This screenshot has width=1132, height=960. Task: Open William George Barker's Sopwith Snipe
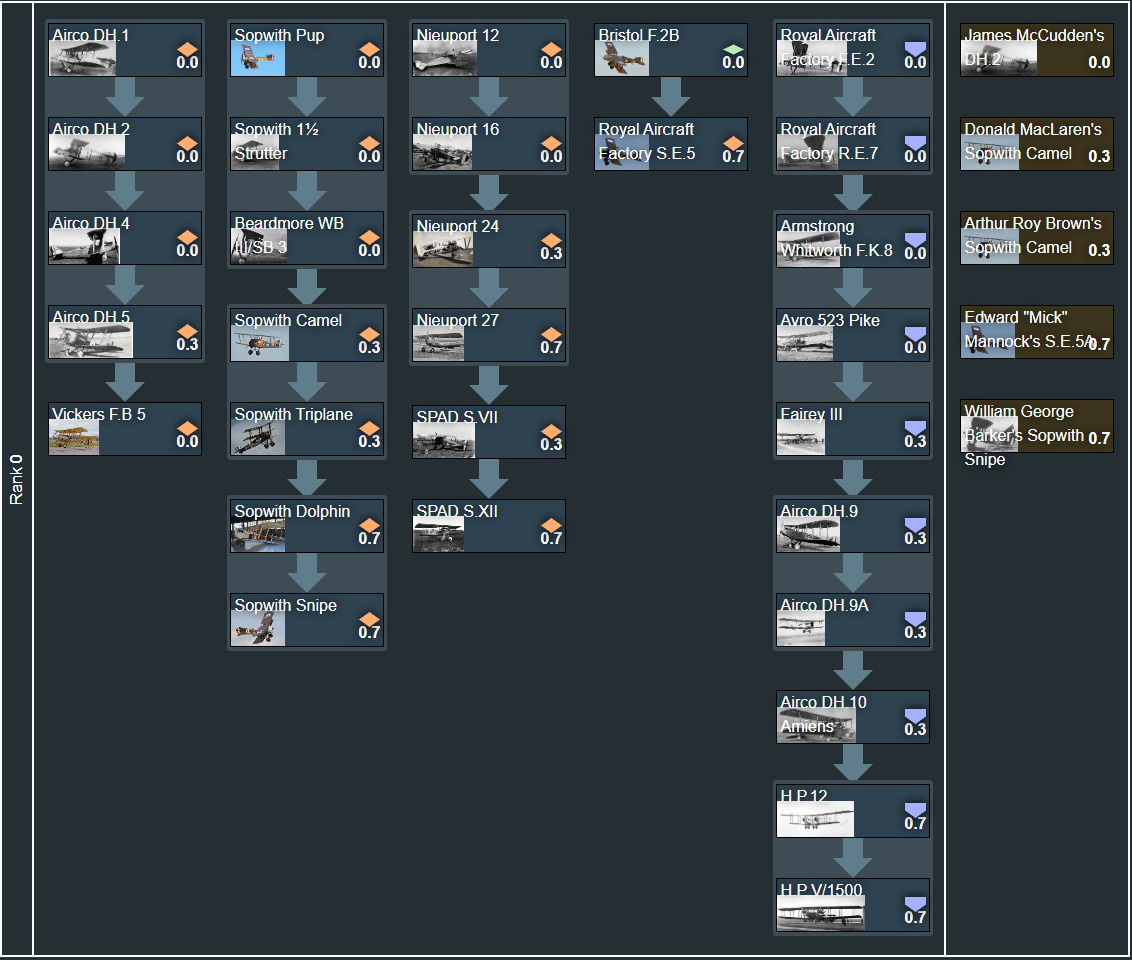click(1036, 426)
